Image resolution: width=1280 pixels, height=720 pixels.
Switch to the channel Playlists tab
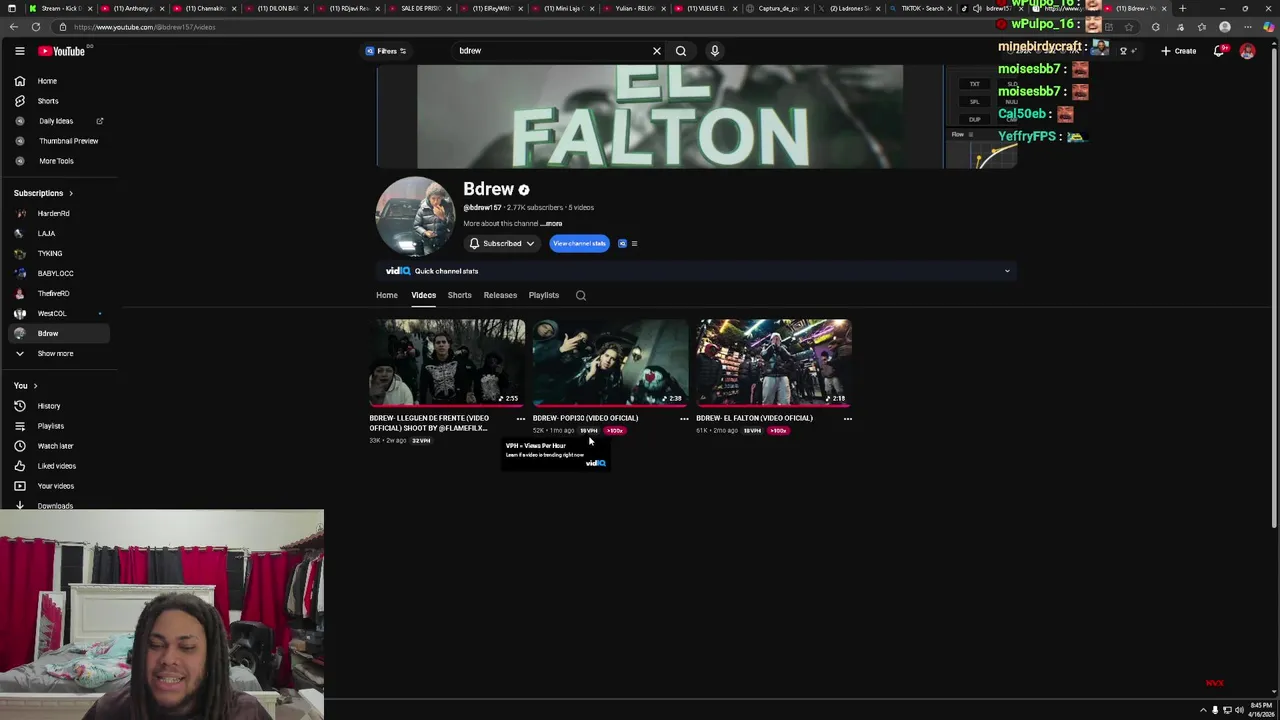(x=544, y=295)
